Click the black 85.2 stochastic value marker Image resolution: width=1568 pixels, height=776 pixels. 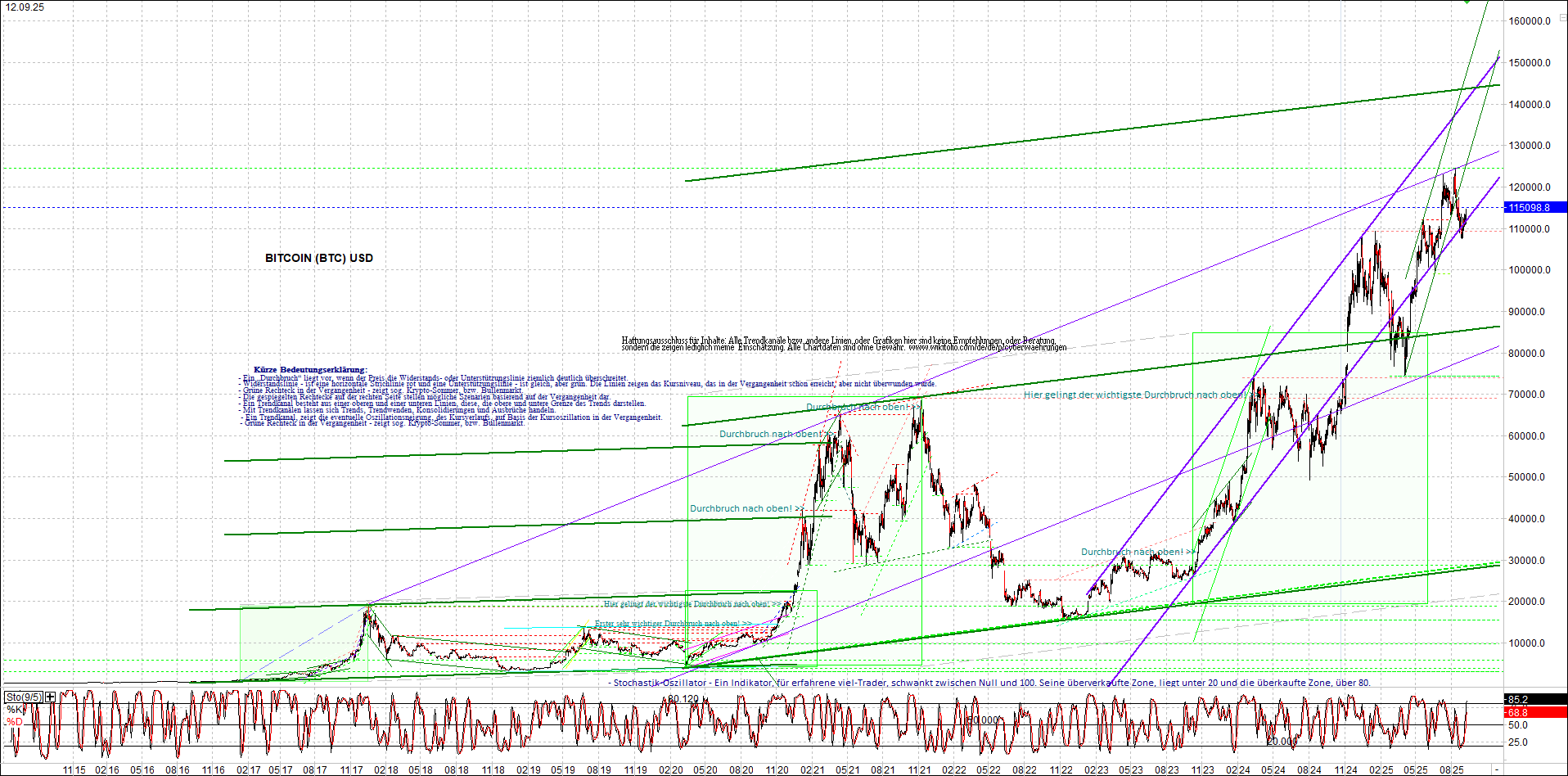pos(1518,698)
